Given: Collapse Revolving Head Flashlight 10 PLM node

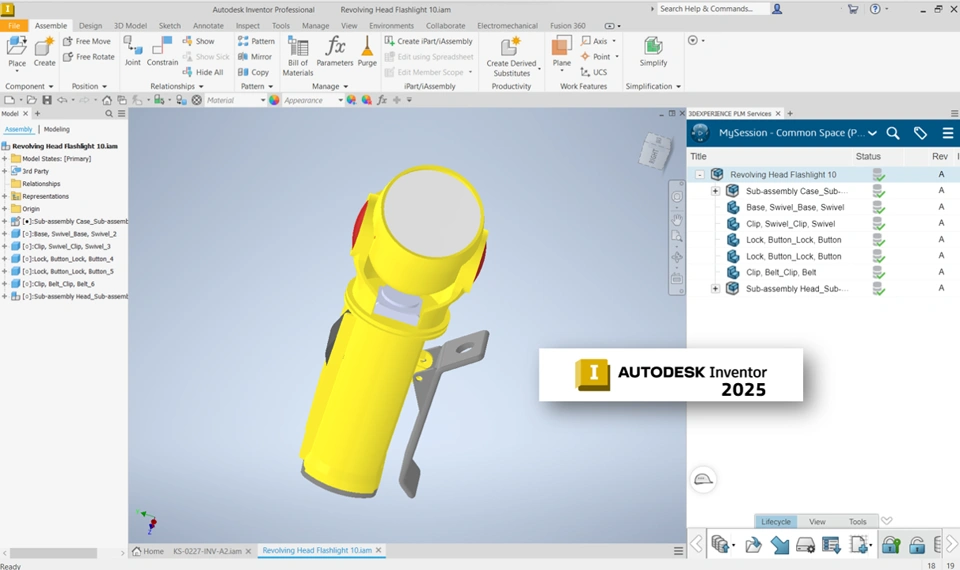Looking at the screenshot, I should [x=699, y=174].
